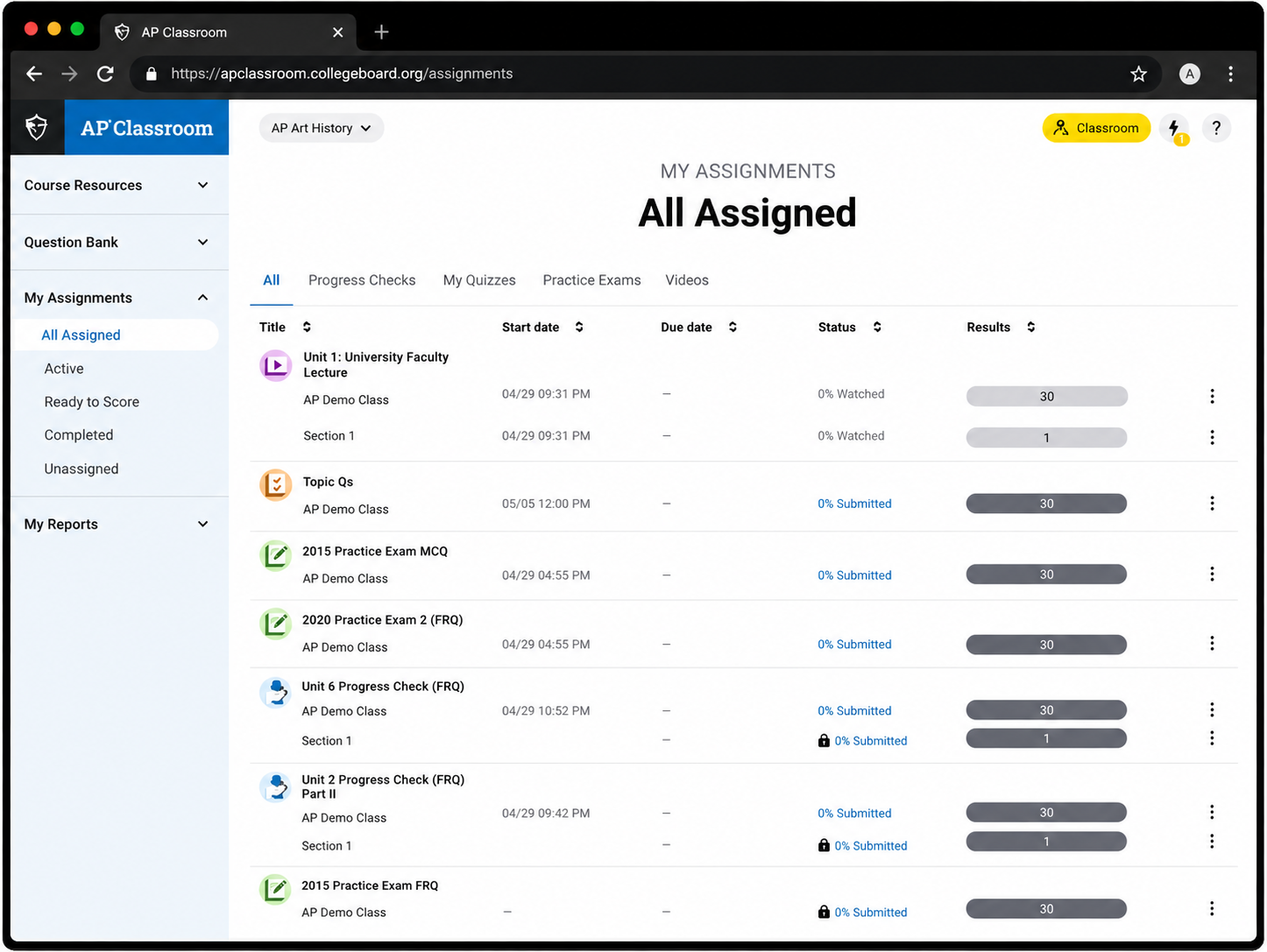
Task: Click the AP Classroom wordmark banner
Action: [146, 128]
